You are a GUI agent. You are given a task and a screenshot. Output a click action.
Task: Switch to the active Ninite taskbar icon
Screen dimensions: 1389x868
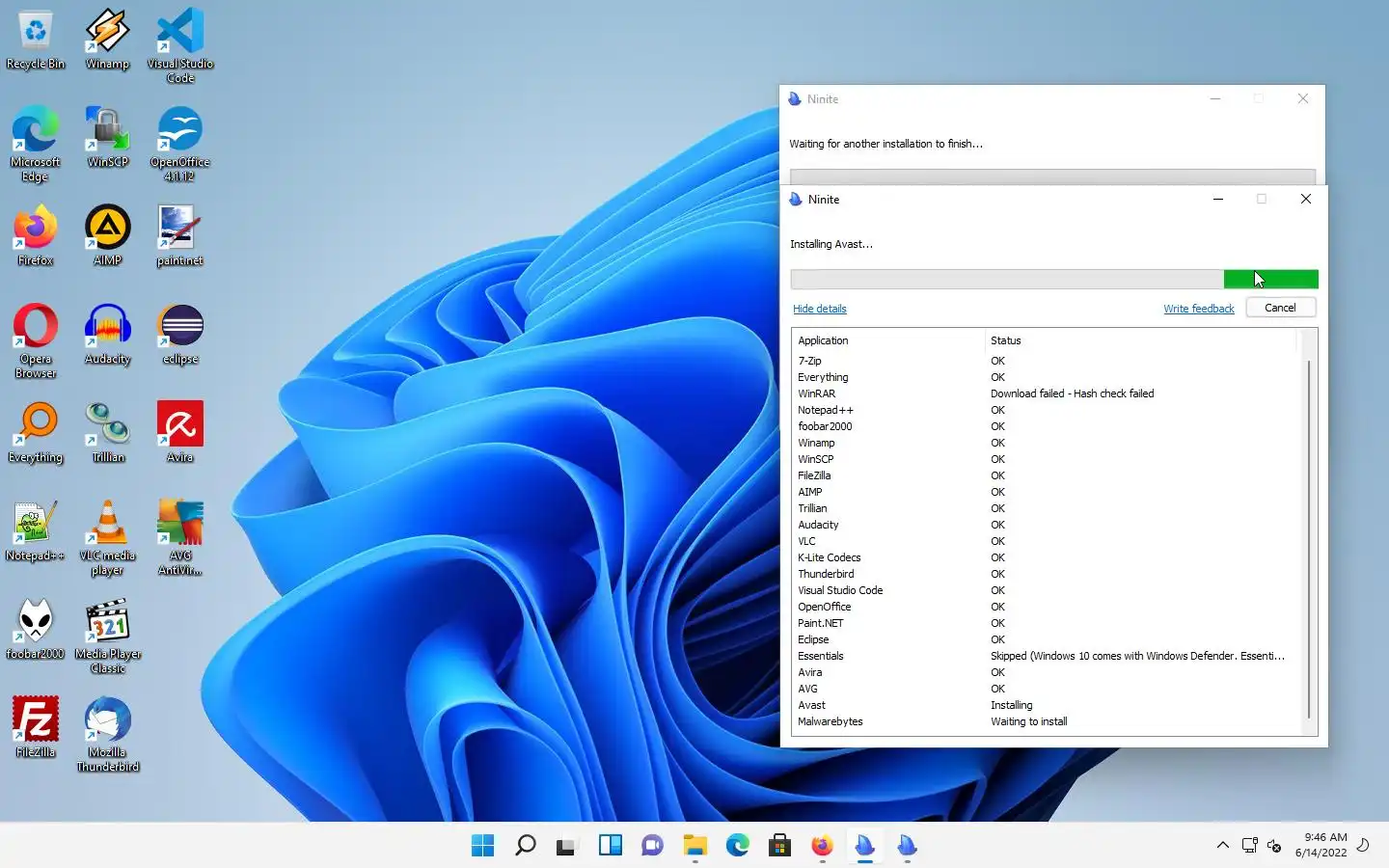[864, 846]
